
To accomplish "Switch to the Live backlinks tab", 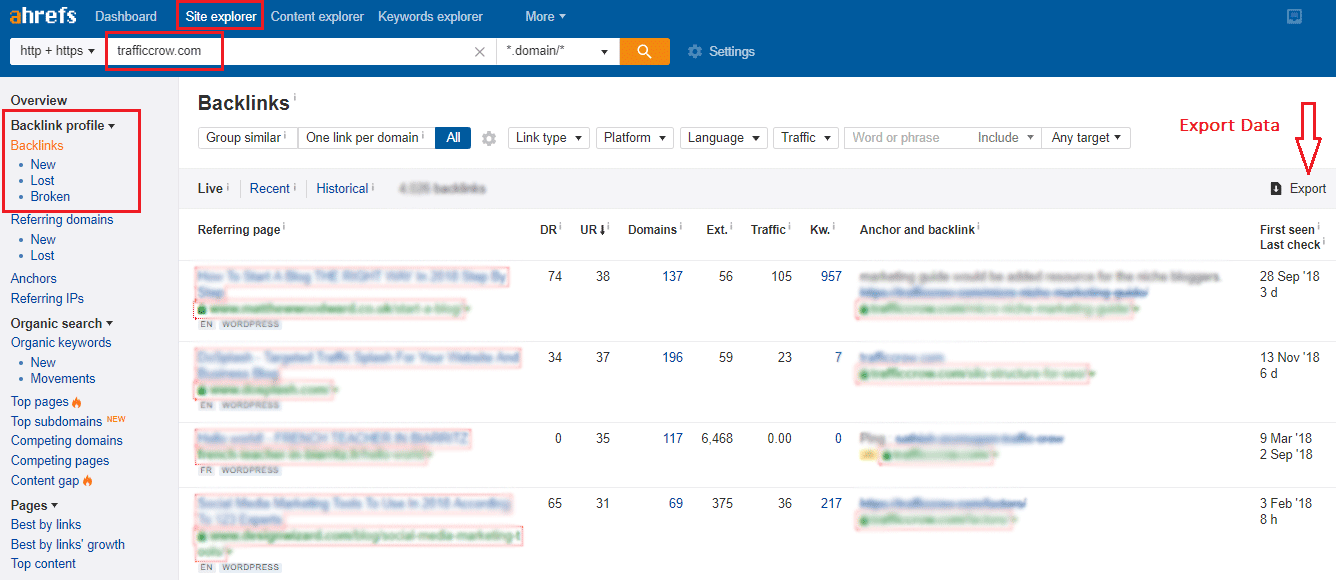I will point(210,188).
